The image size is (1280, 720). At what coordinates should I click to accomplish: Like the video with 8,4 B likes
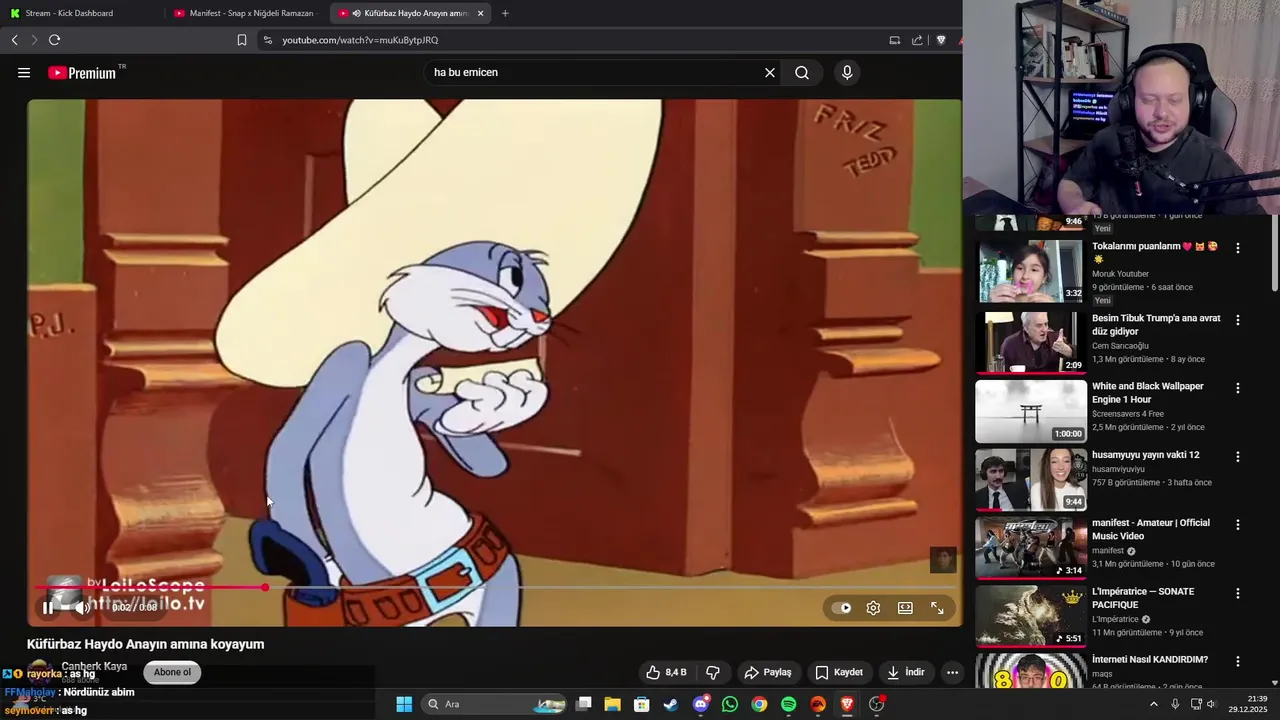click(x=666, y=672)
